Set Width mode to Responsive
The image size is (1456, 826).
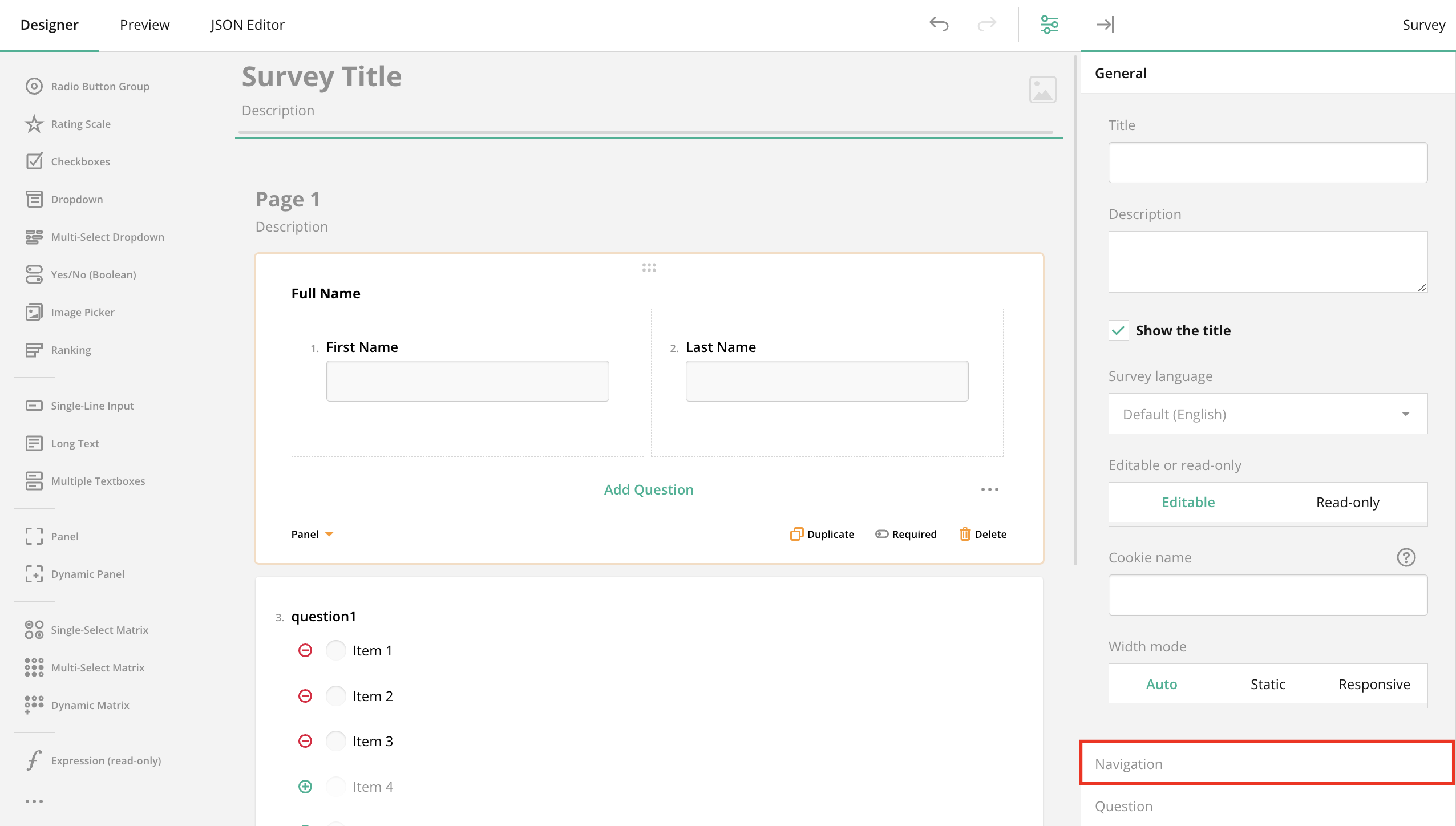coord(1374,684)
